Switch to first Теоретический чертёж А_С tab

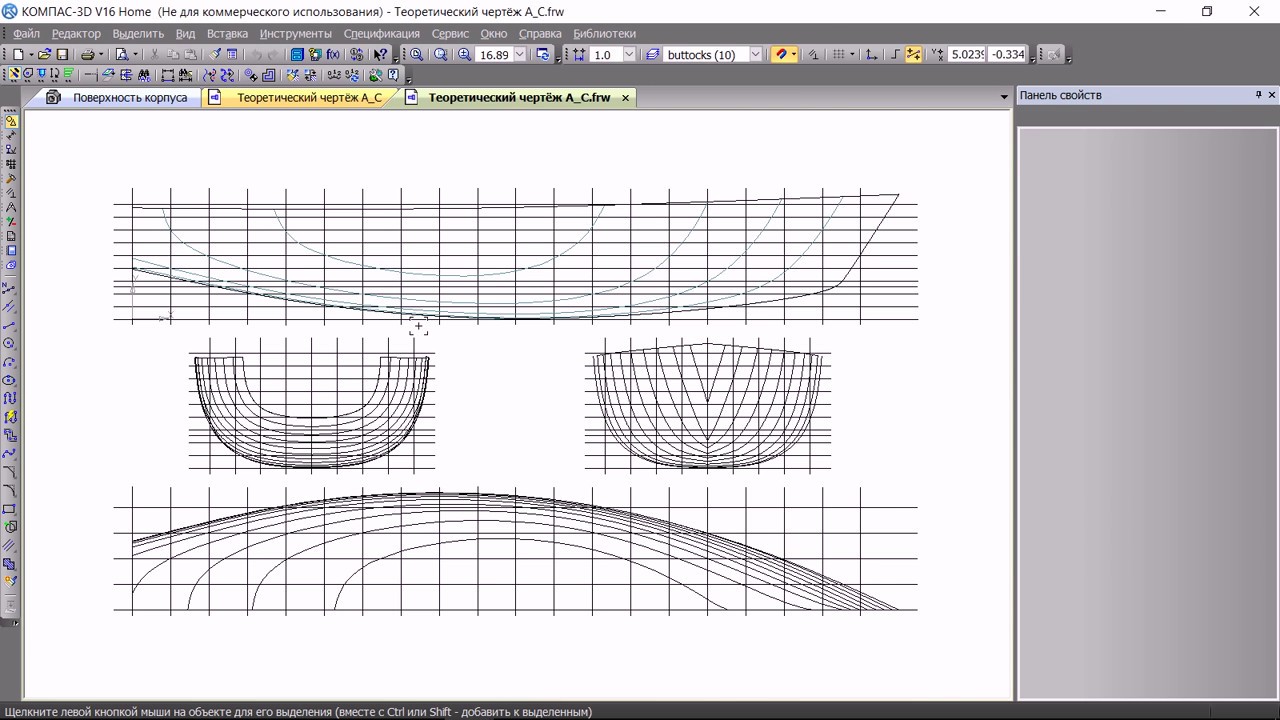pyautogui.click(x=309, y=97)
